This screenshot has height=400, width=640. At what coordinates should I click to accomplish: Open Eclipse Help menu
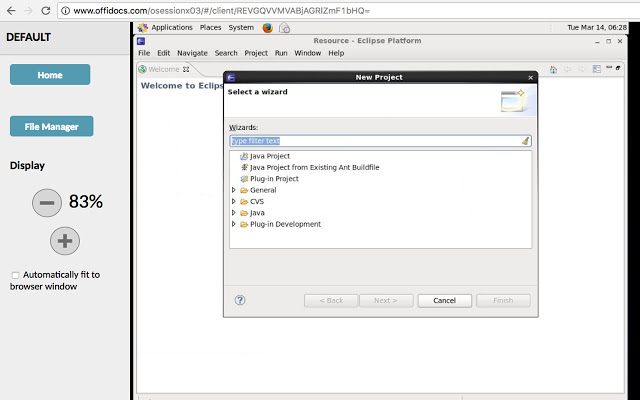(336, 53)
